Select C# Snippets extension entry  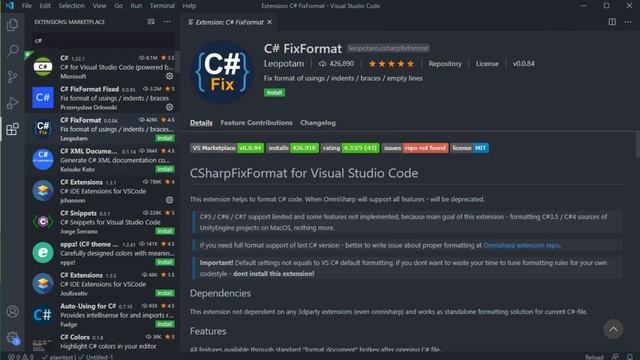point(101,222)
